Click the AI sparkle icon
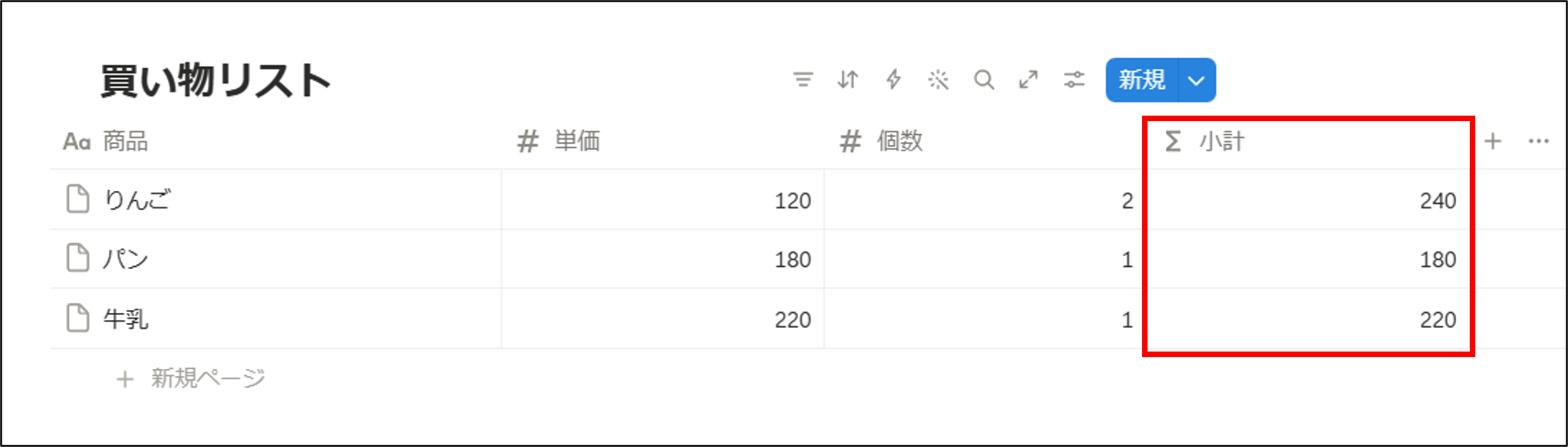The width and height of the screenshot is (1568, 447). point(938,80)
